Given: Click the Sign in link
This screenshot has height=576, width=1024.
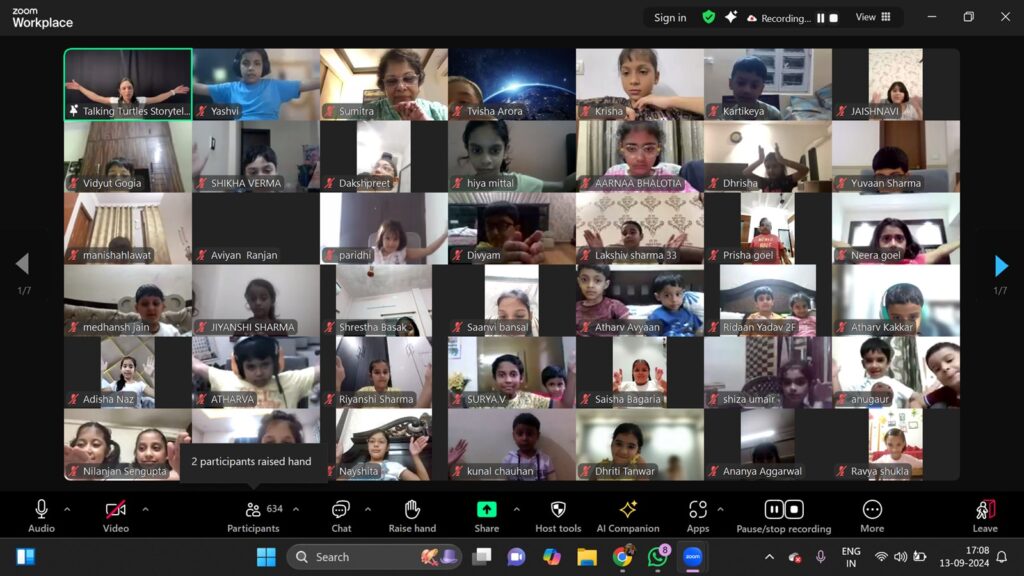Looking at the screenshot, I should (670, 17).
